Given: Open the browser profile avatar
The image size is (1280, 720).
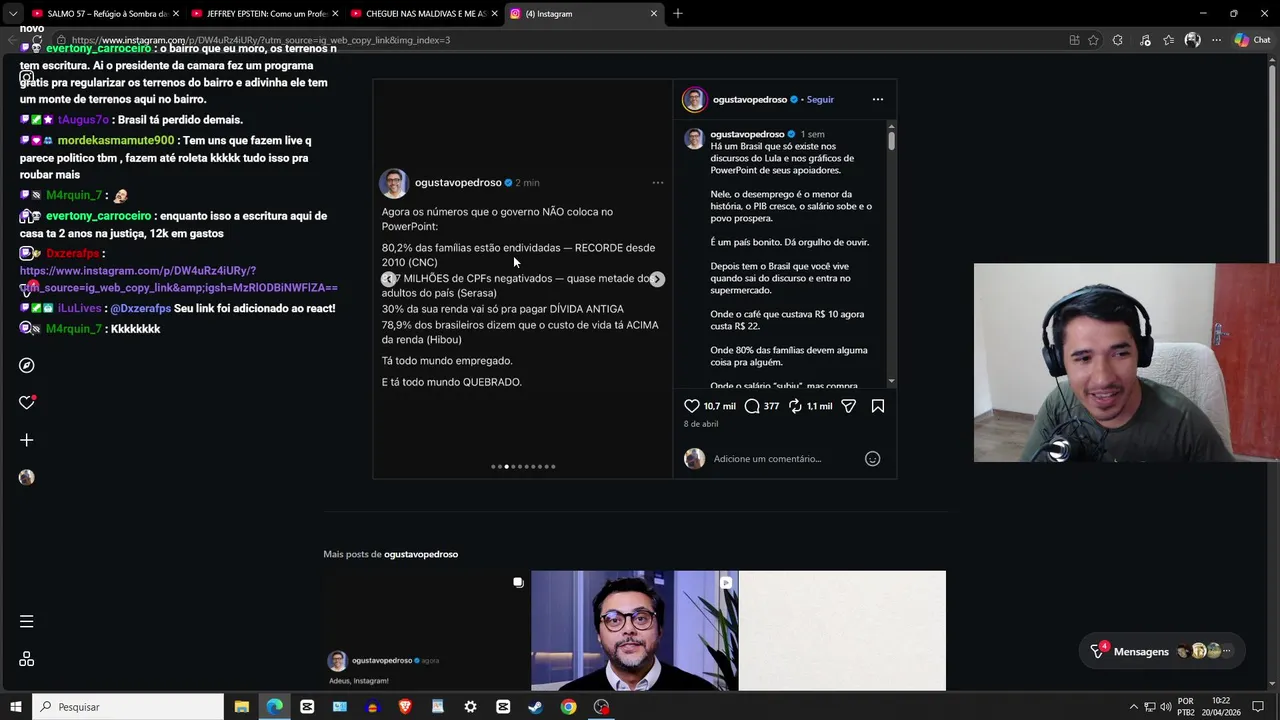Looking at the screenshot, I should coord(1192,40).
